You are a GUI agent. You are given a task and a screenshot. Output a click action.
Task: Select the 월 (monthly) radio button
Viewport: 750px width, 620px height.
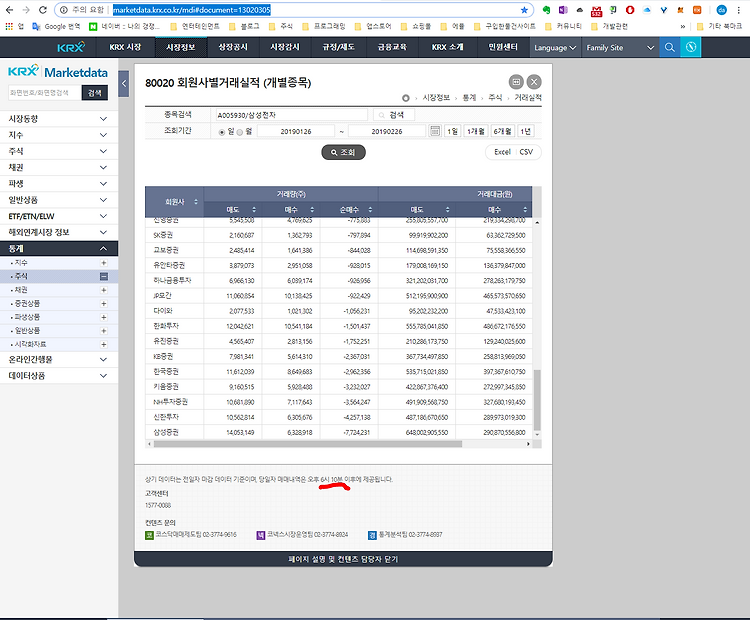pos(240,132)
